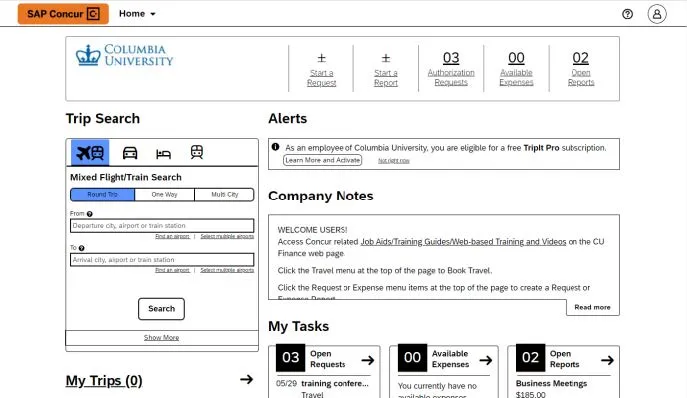This screenshot has height=398, width=687.
Task: Click the plus icon for Start a Request
Action: [322, 58]
